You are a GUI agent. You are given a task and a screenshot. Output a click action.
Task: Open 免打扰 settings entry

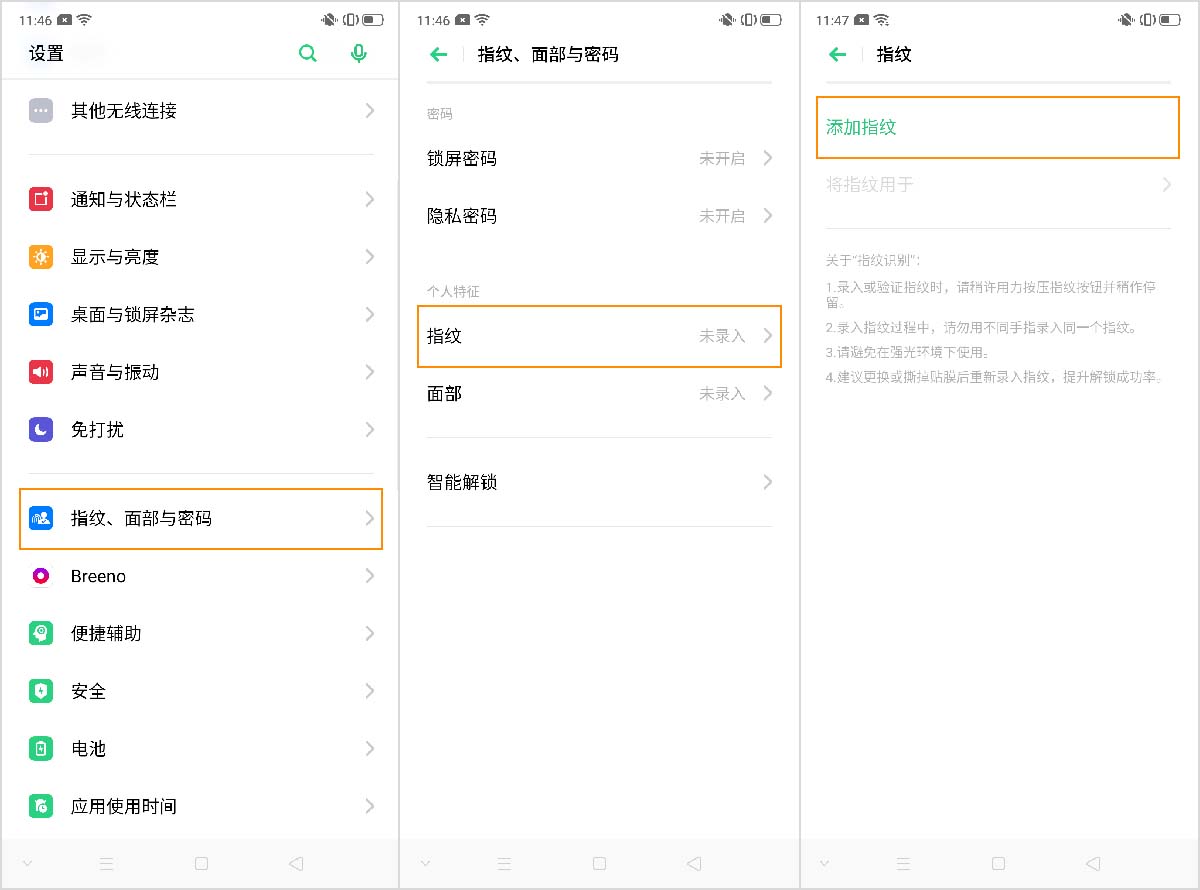click(x=200, y=430)
